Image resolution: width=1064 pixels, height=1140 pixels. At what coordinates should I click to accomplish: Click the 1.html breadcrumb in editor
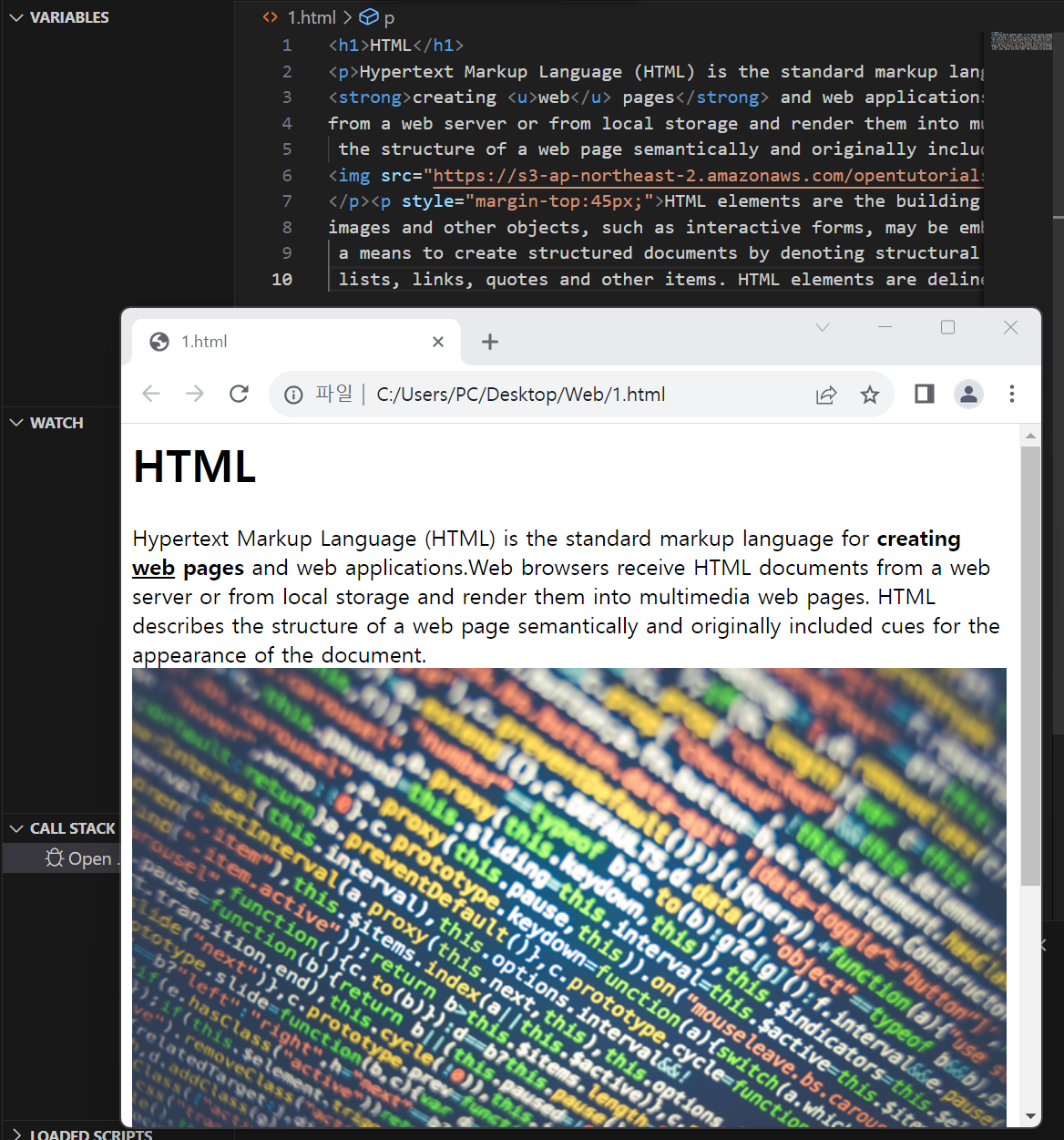click(312, 17)
